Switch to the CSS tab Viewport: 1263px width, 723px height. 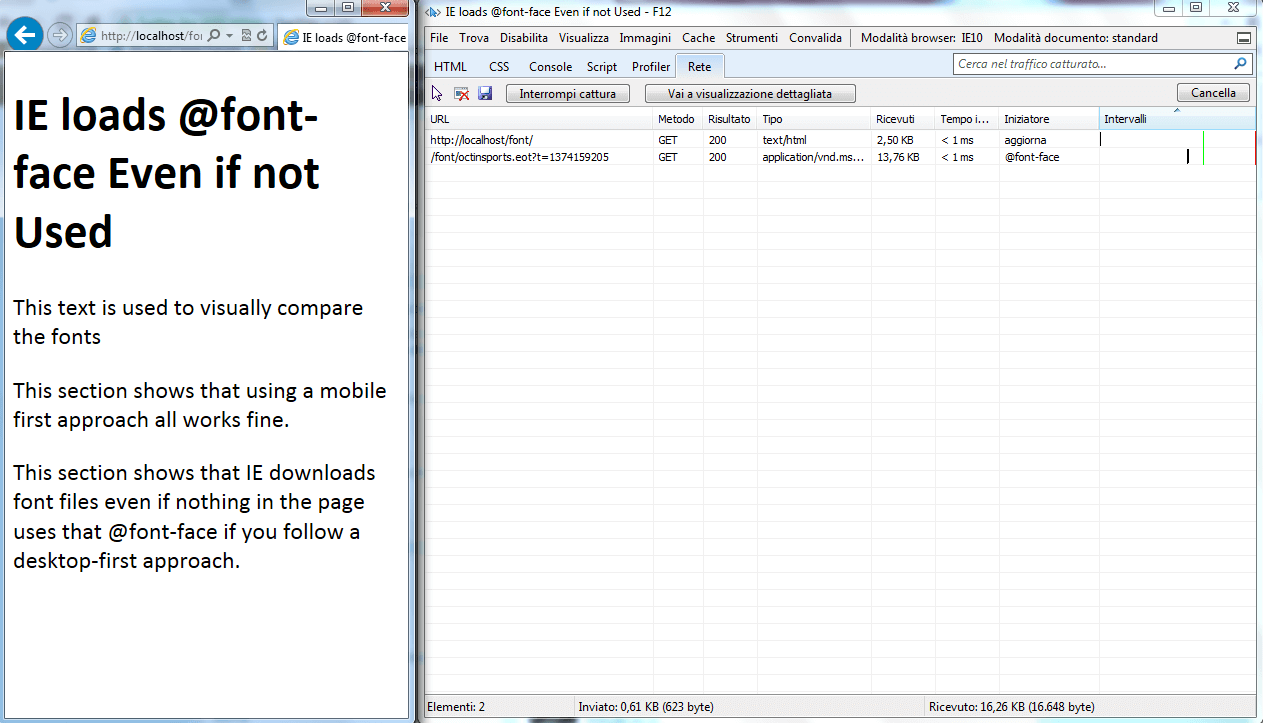498,66
